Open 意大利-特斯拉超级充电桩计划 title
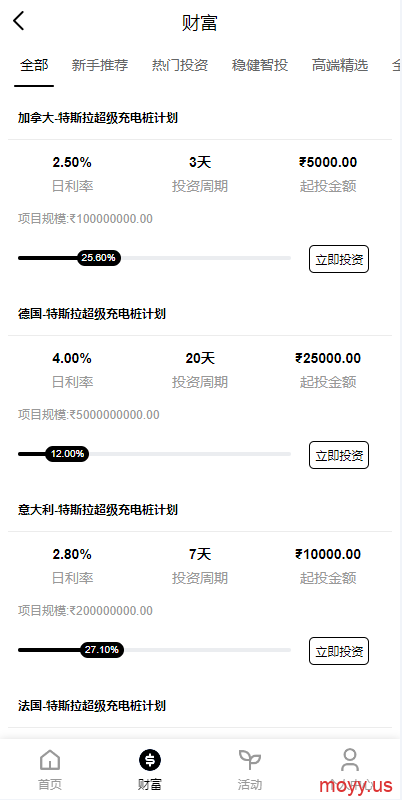The height and width of the screenshot is (800, 402). pyautogui.click(x=98, y=509)
